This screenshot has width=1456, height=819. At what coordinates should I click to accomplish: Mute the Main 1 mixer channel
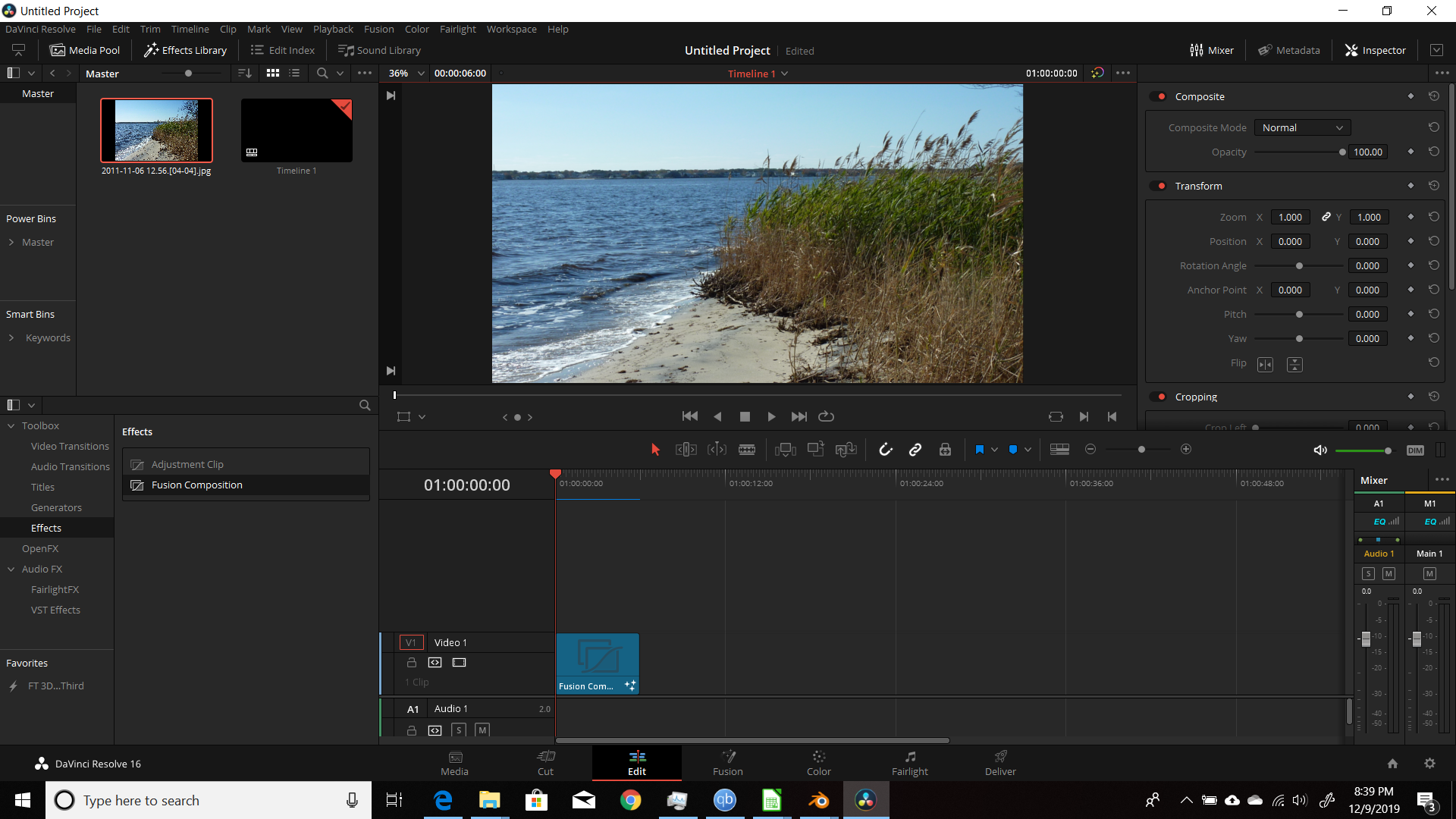pos(1429,574)
